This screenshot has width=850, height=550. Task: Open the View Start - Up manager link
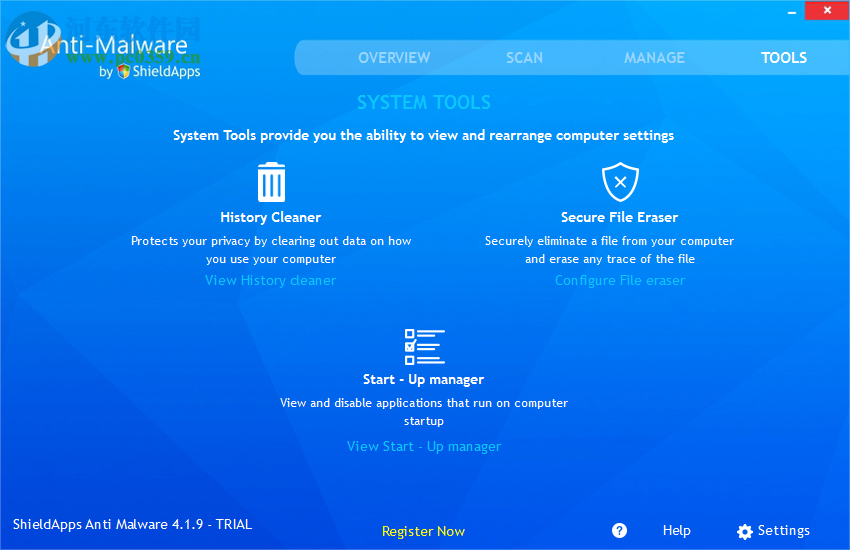424,447
